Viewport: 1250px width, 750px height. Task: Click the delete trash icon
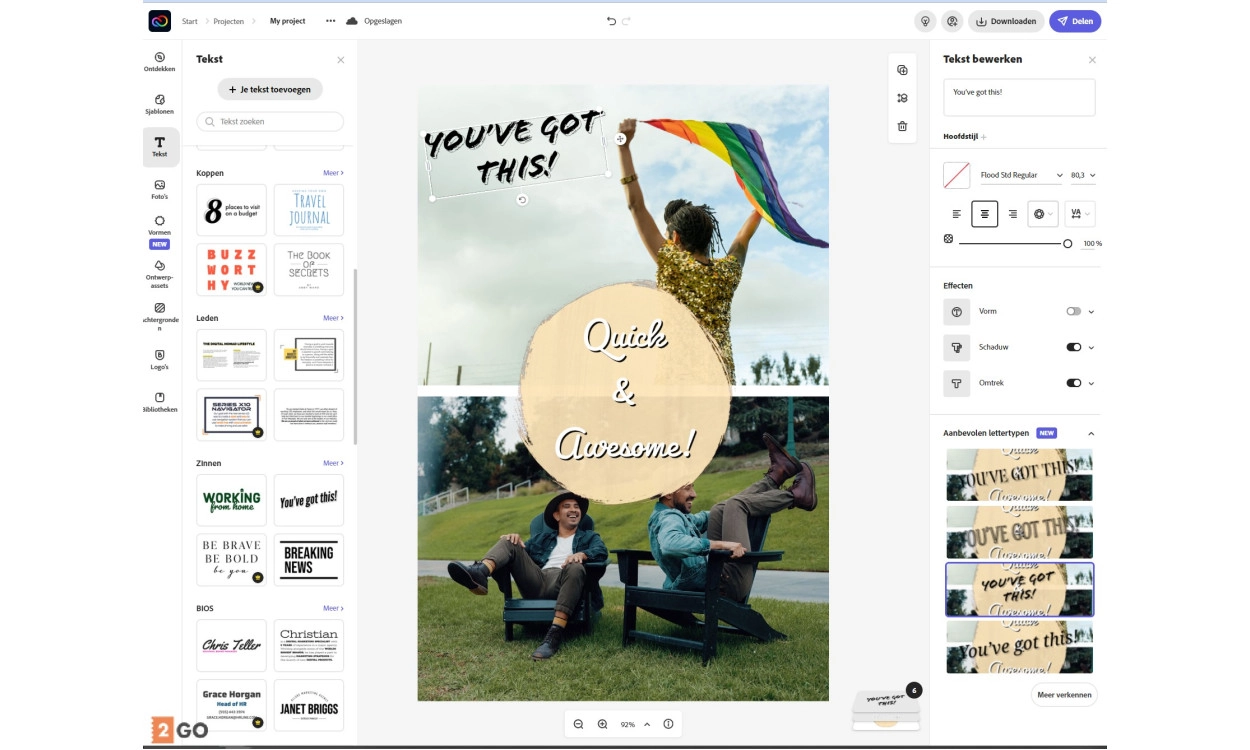tap(902, 126)
